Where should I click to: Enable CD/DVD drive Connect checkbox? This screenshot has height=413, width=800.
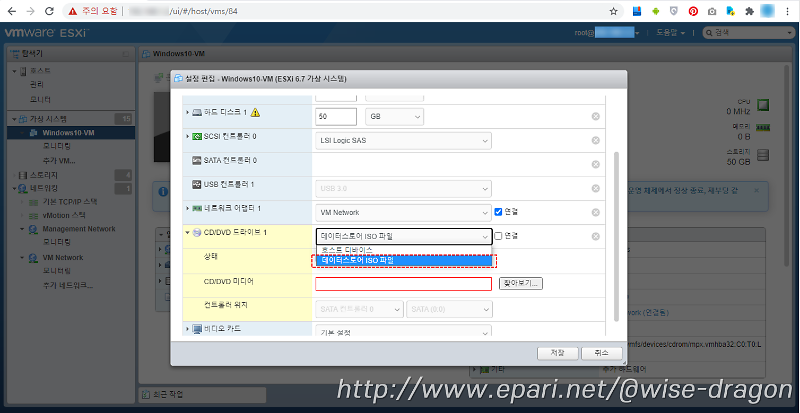(499, 236)
